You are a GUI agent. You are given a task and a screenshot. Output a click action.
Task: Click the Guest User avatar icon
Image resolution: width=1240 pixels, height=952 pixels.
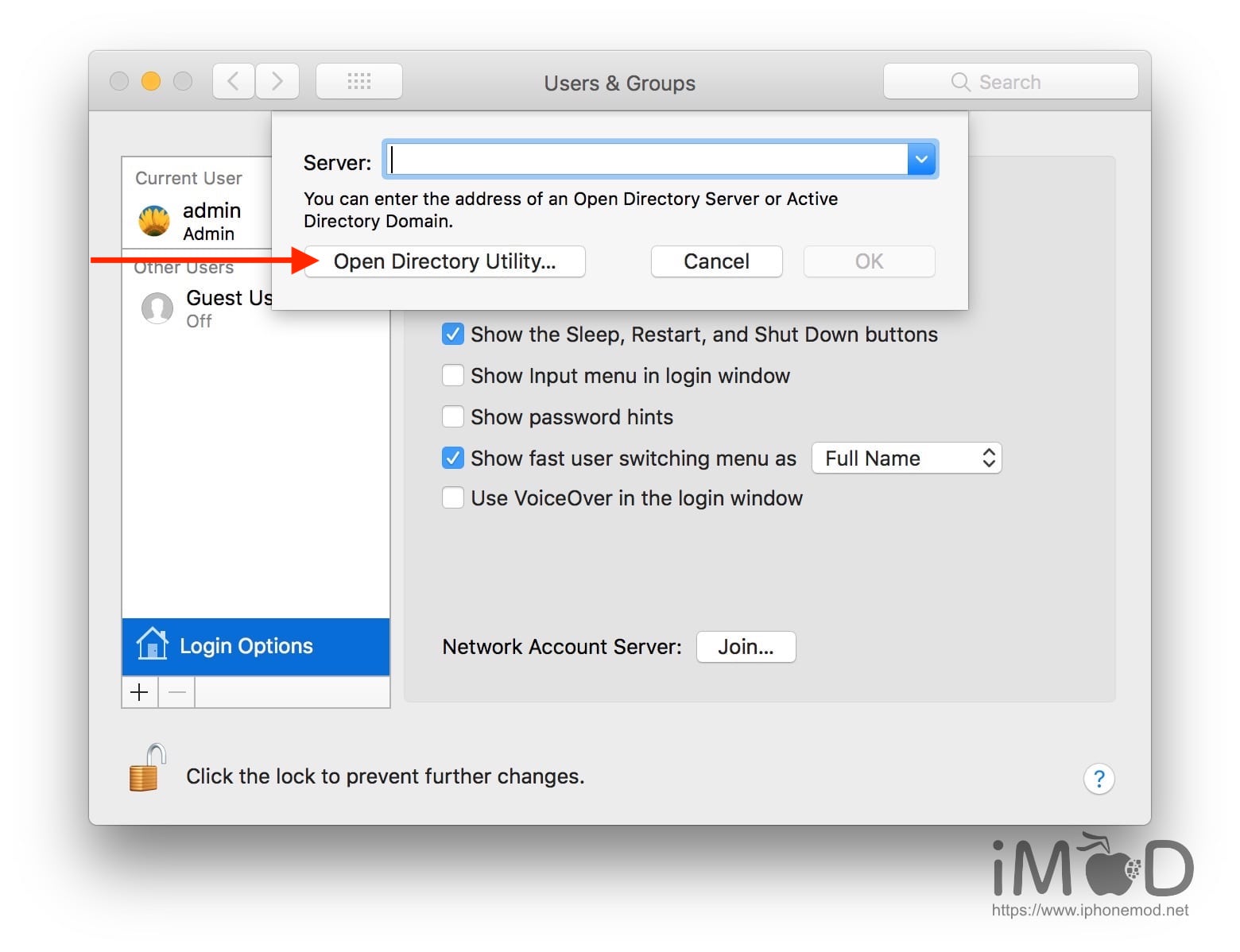pos(157,308)
